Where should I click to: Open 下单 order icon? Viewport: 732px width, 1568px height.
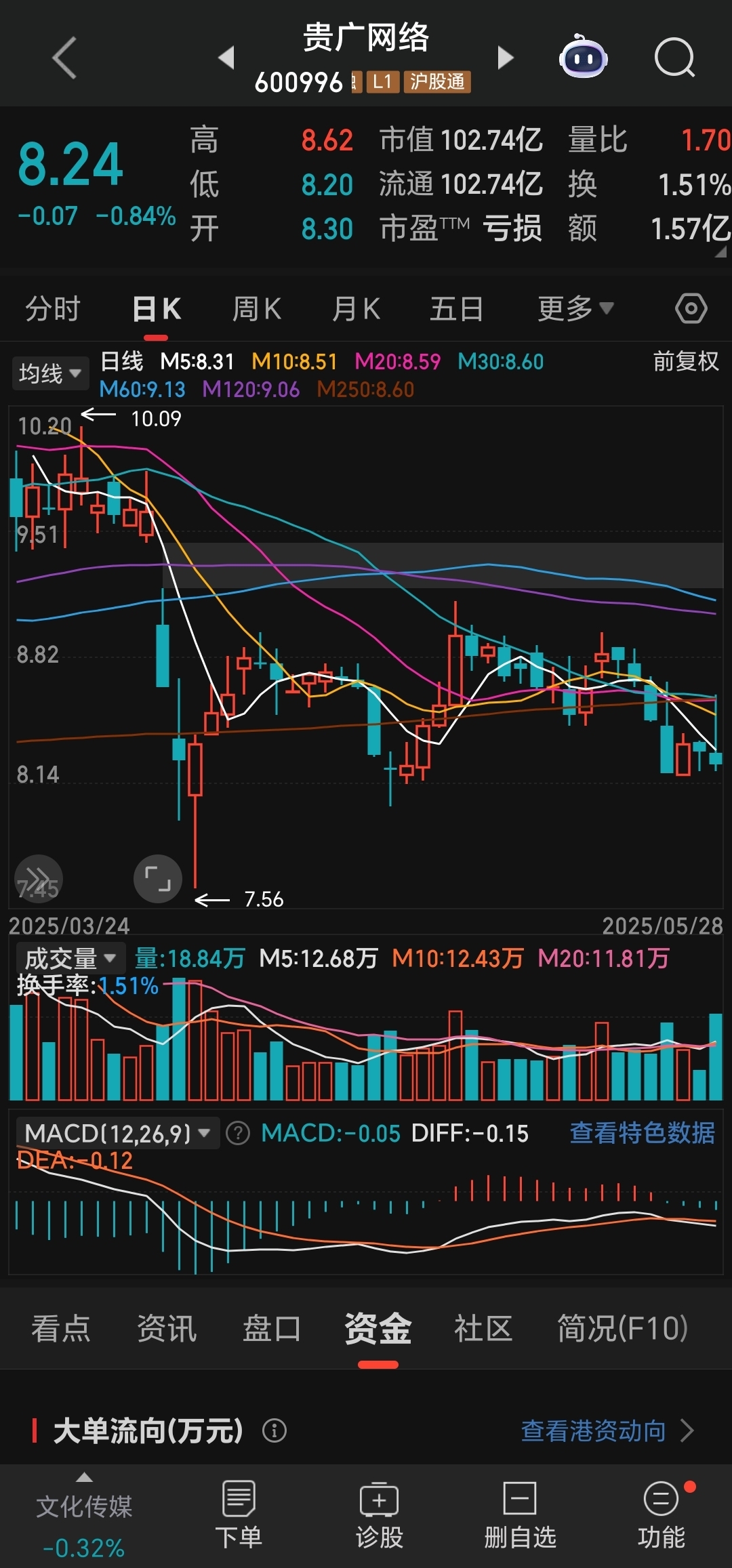pyautogui.click(x=239, y=1514)
